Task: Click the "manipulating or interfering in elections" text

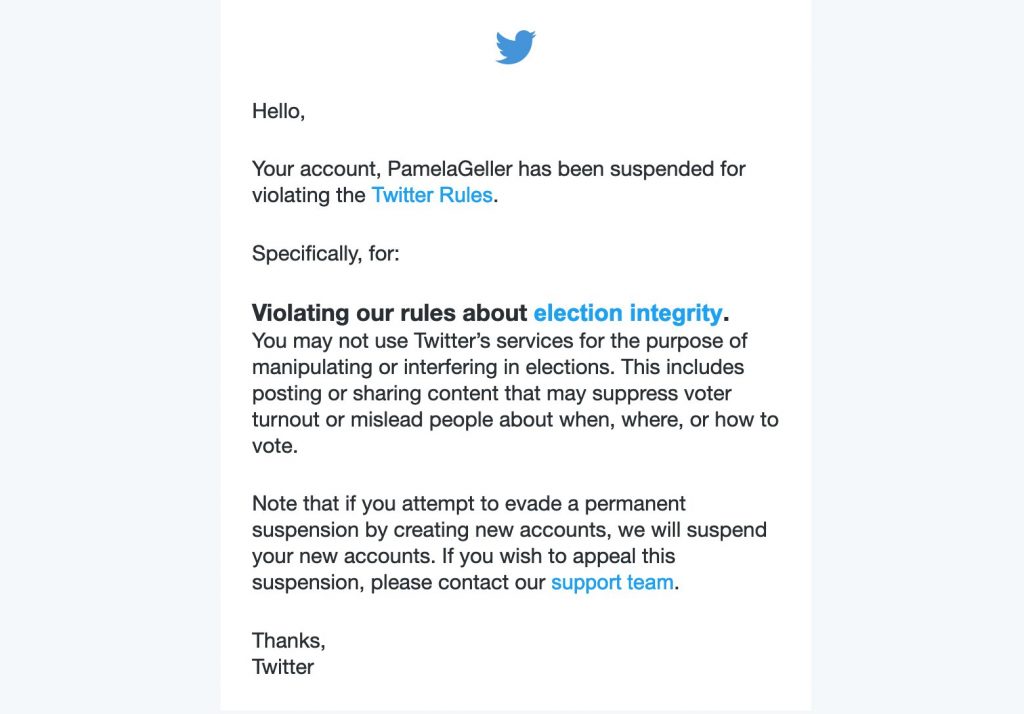Action: pos(433,366)
